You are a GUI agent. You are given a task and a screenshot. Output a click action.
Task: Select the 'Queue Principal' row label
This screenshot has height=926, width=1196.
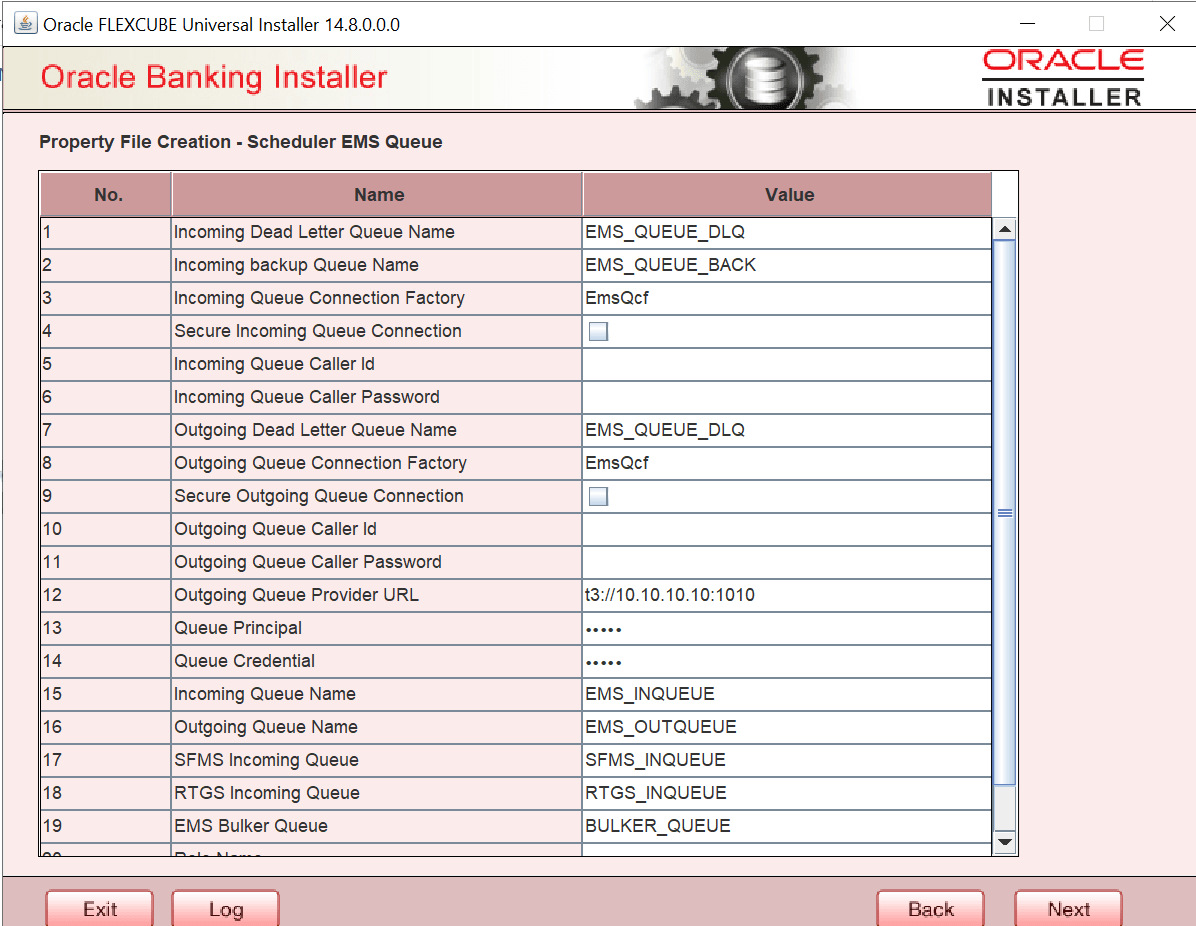[238, 628]
